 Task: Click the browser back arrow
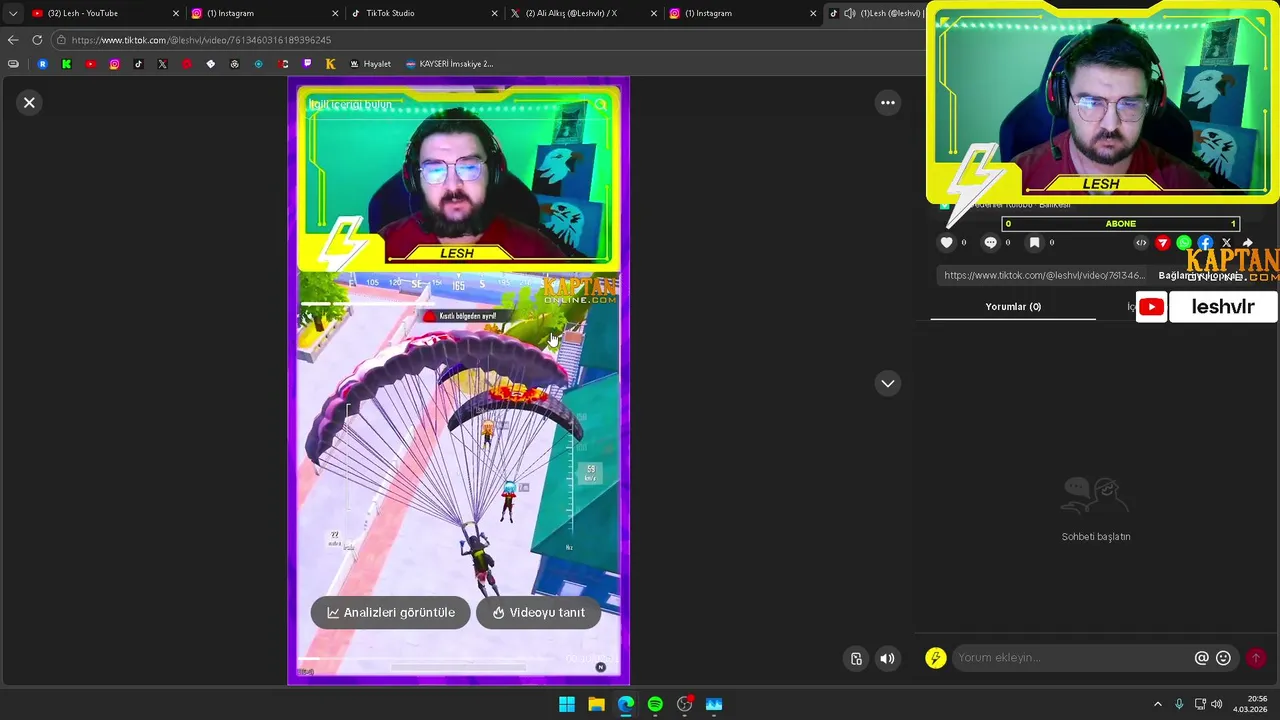point(12,40)
